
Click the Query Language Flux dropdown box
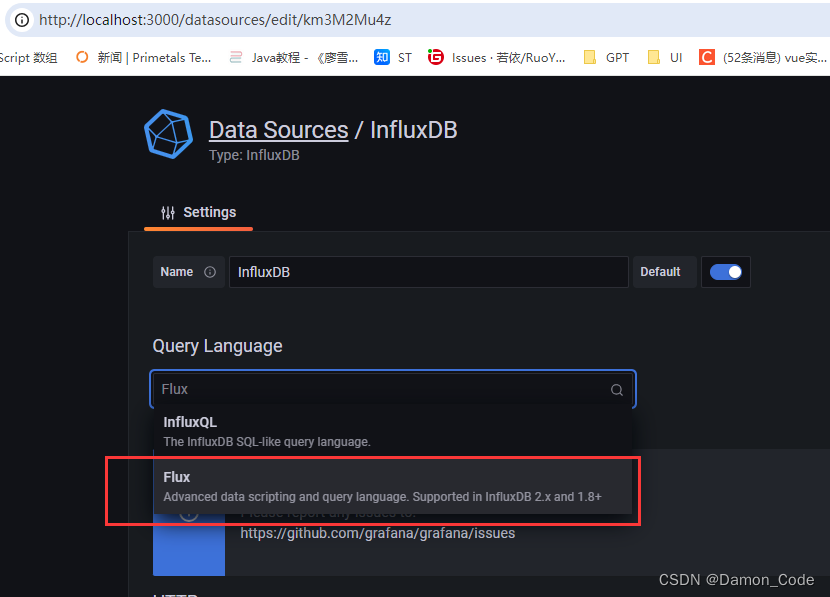pyautogui.click(x=393, y=389)
